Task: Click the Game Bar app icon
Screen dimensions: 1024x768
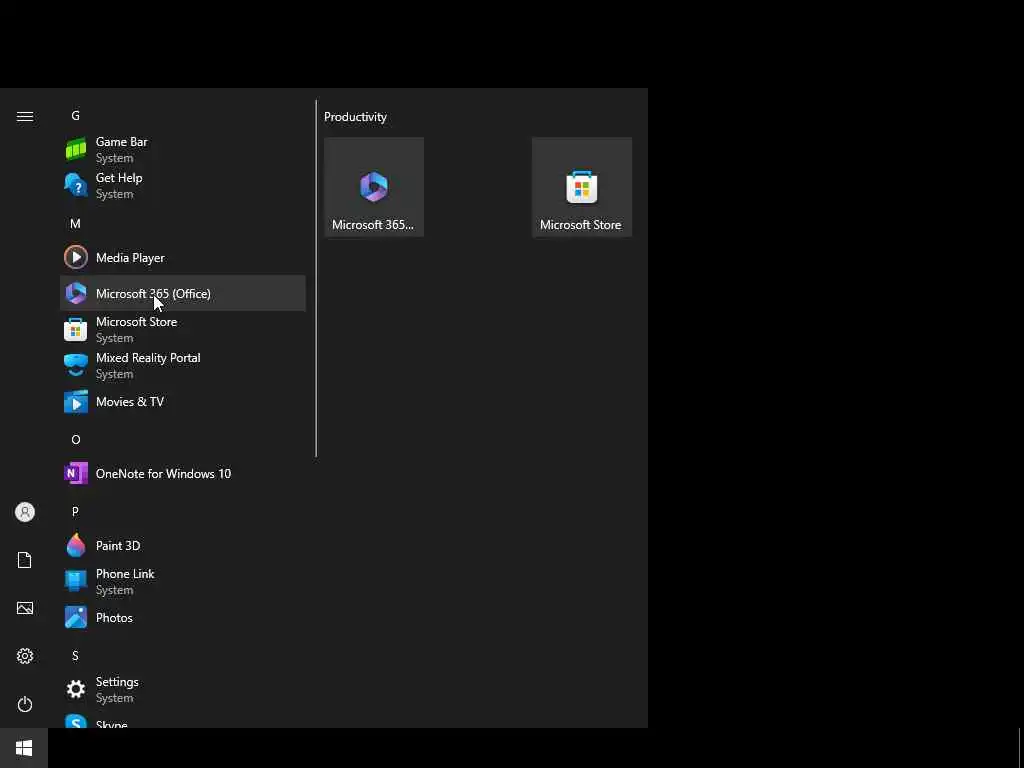Action: [x=76, y=150]
